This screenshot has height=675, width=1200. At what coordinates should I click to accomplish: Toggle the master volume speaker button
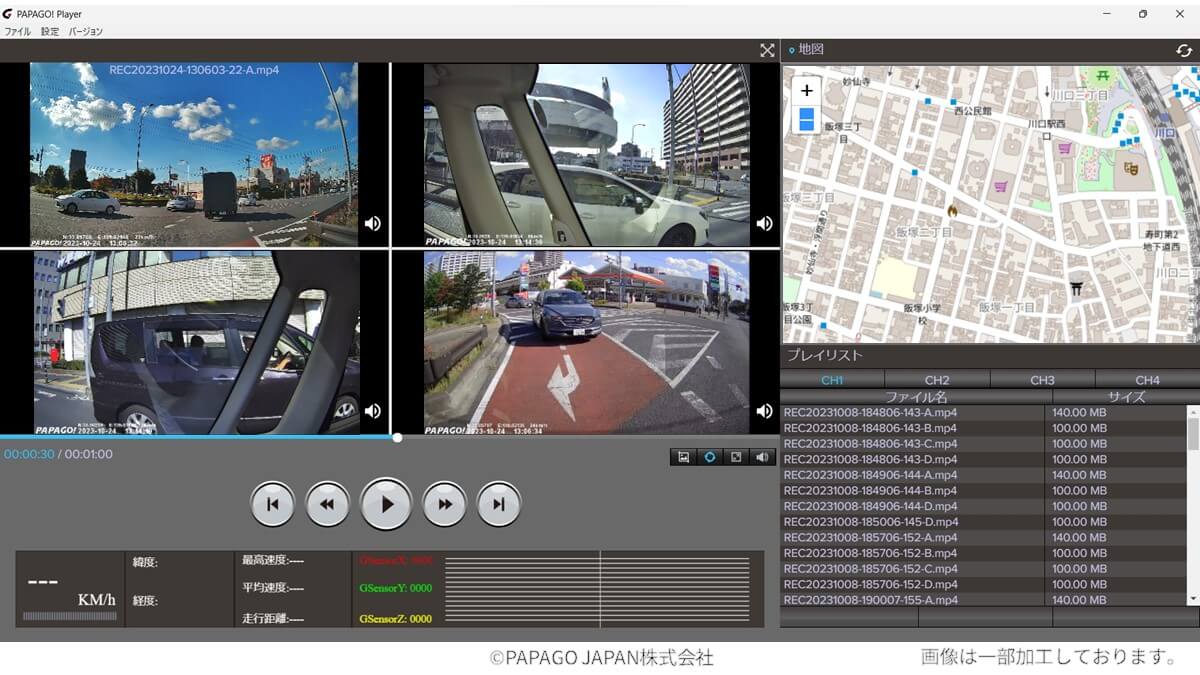[762, 457]
